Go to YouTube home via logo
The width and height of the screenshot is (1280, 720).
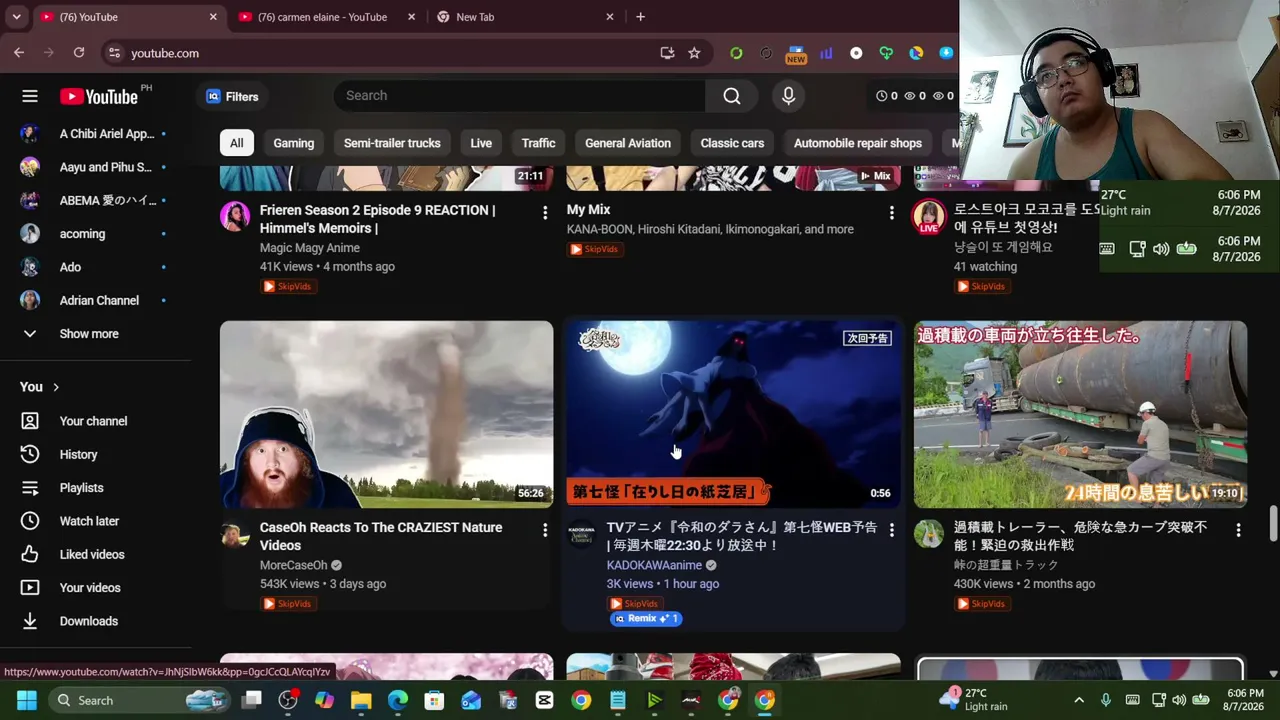[98, 96]
